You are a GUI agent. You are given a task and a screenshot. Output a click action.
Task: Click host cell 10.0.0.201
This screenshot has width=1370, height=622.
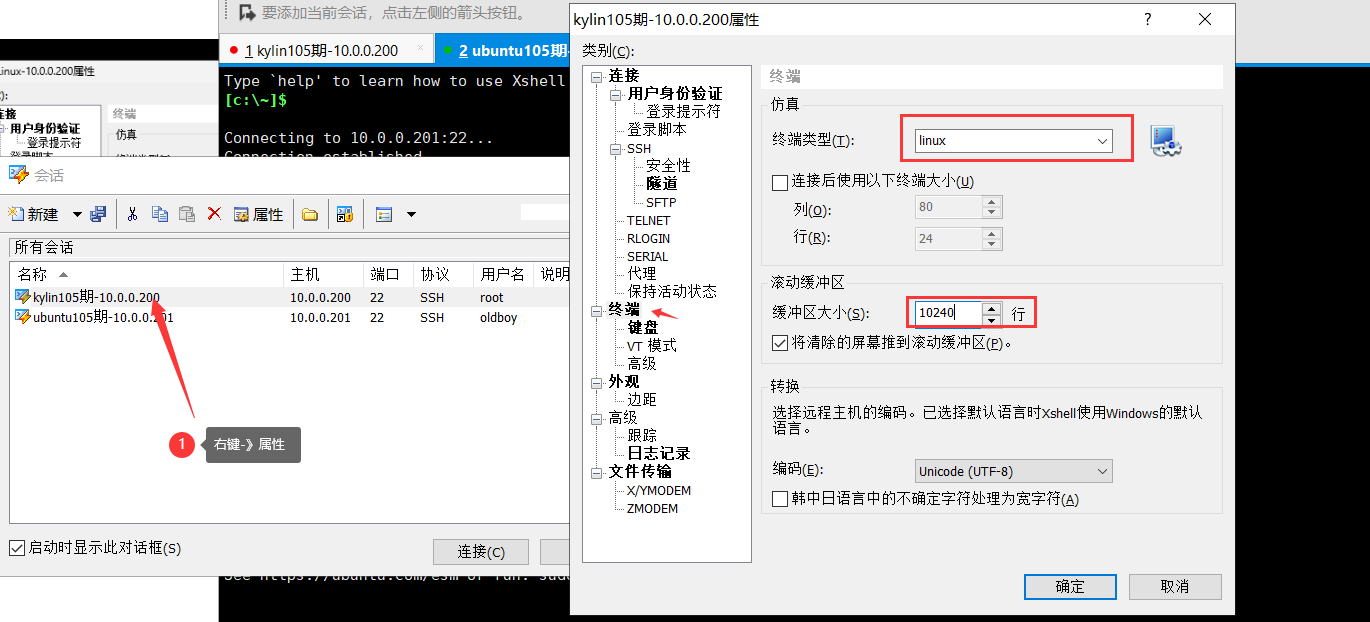(320, 317)
